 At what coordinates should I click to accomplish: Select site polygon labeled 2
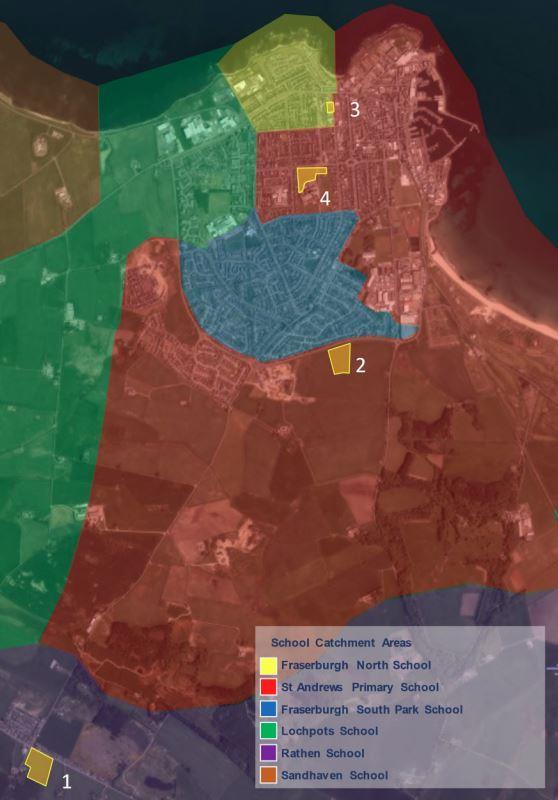[x=340, y=359]
